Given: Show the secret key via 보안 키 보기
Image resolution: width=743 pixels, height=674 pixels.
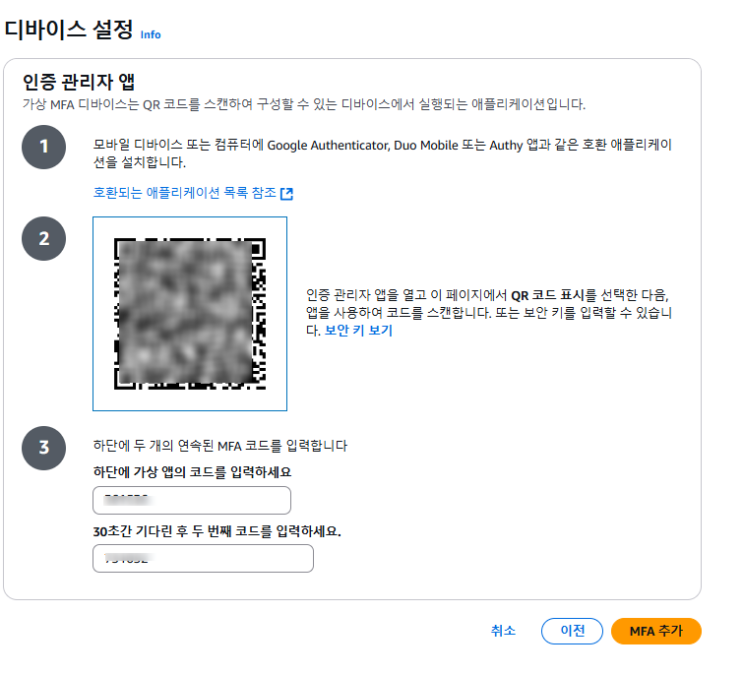Looking at the screenshot, I should (358, 331).
